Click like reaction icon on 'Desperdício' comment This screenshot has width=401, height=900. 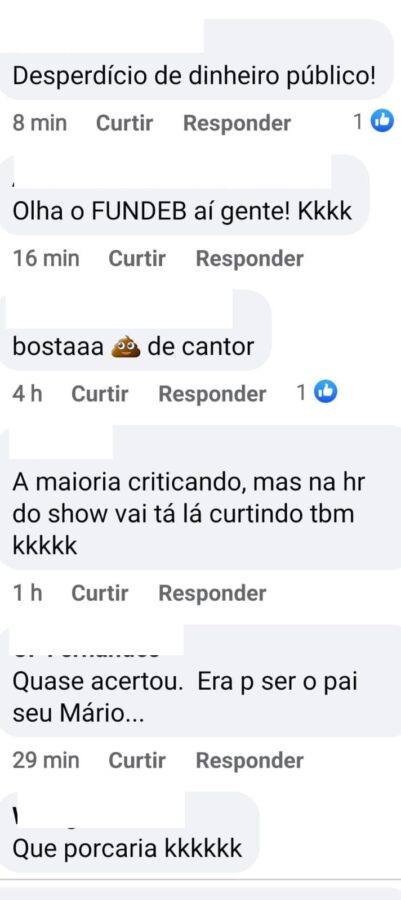tap(382, 122)
